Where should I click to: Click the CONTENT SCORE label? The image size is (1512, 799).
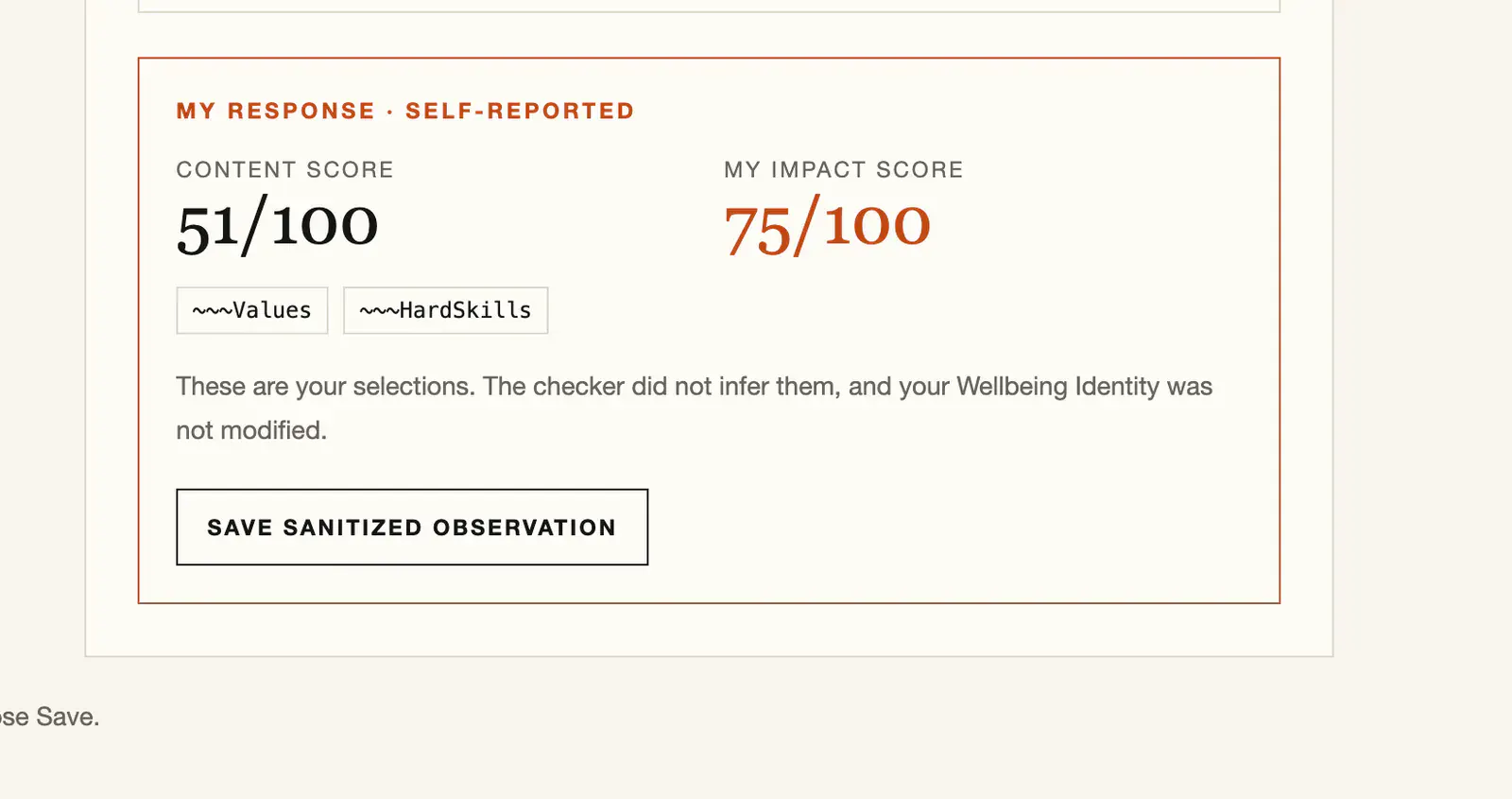click(x=284, y=169)
